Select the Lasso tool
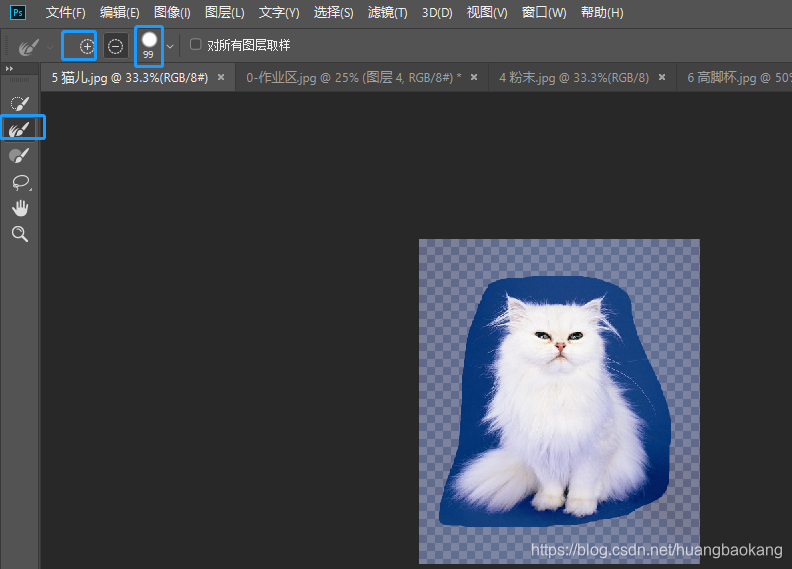The height and width of the screenshot is (569, 792). 21,182
